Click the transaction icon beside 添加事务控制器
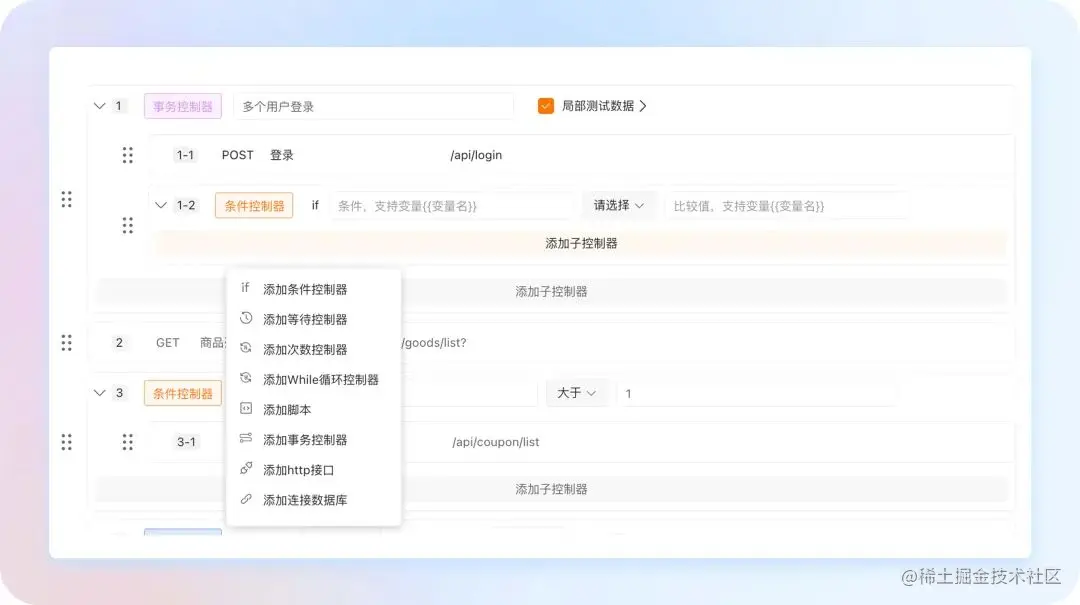Screen dimensions: 1080x605 pos(246,438)
